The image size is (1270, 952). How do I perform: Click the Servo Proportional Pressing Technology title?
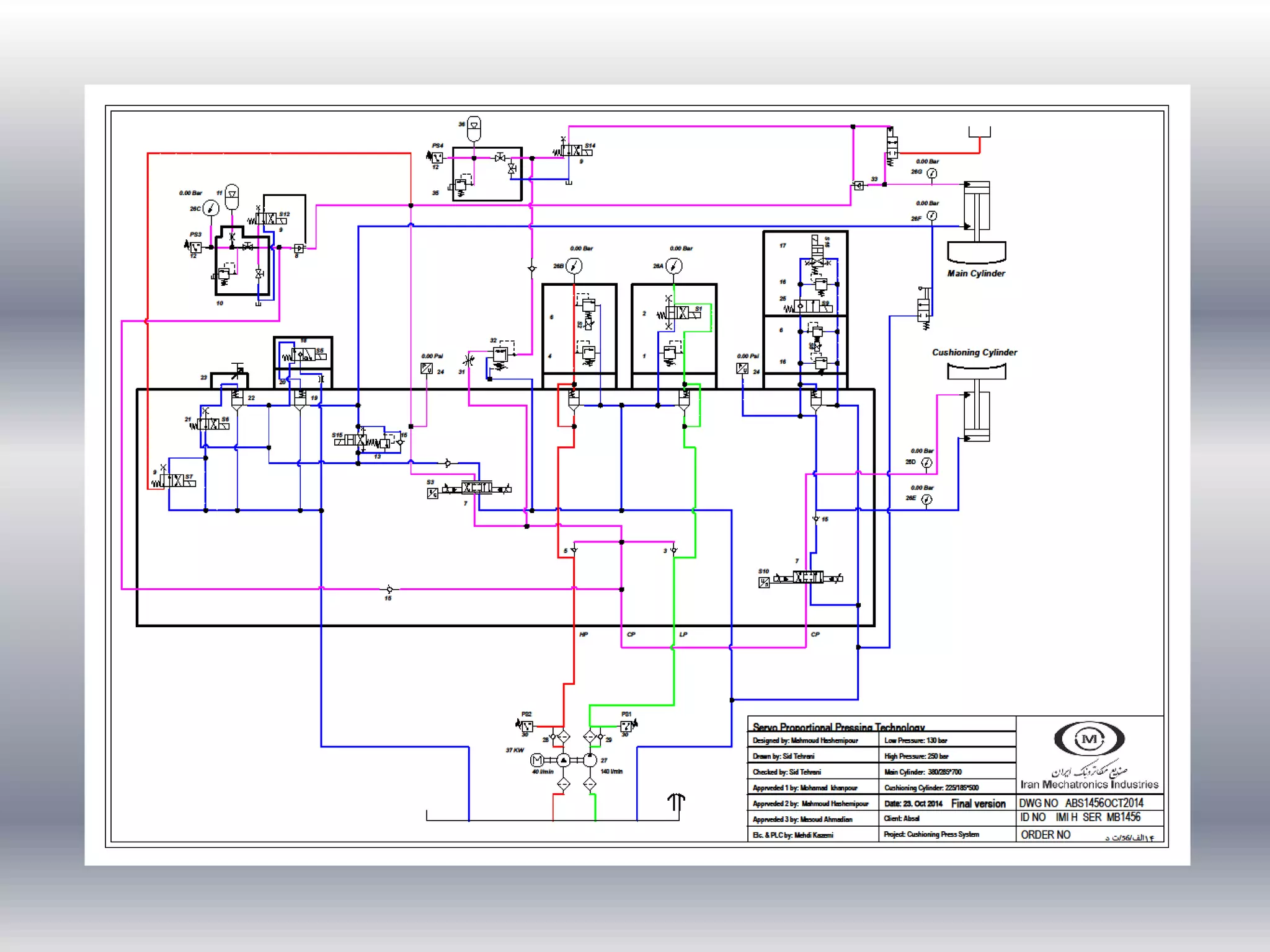tap(838, 727)
